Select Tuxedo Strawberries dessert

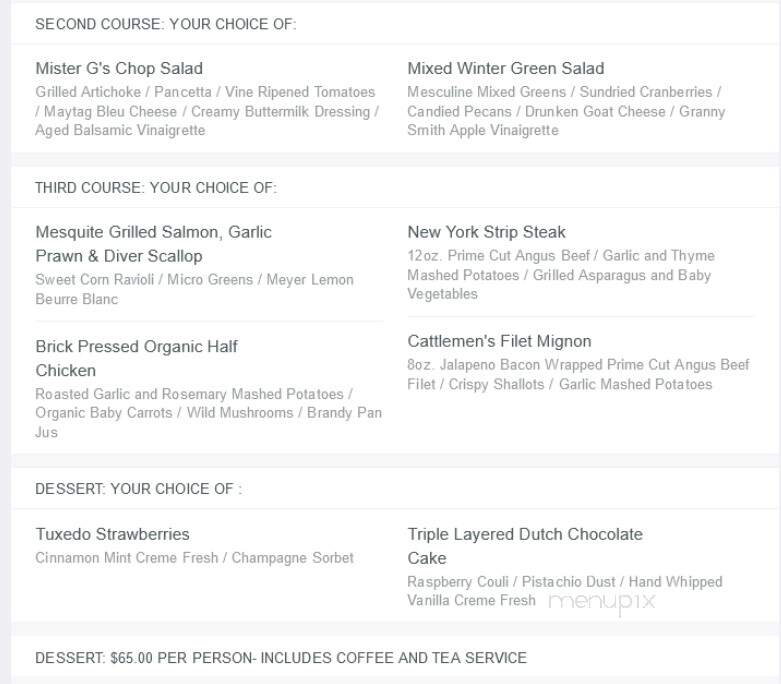[x=113, y=535]
